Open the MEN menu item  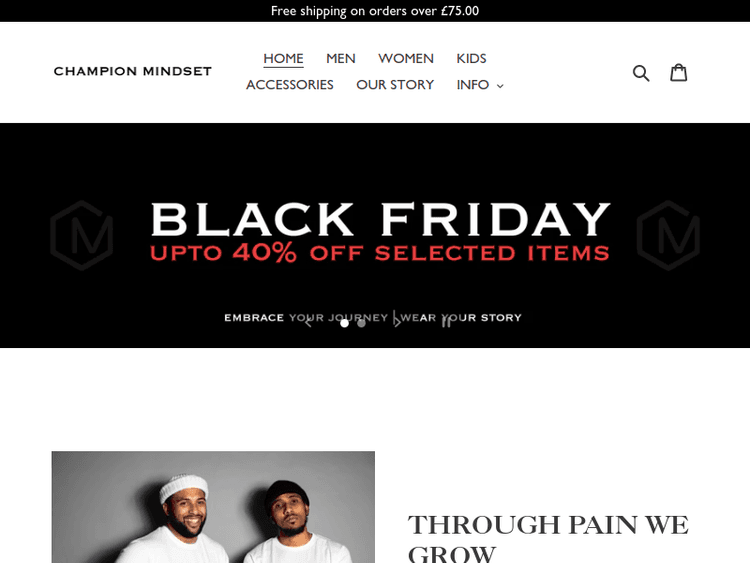point(341,58)
